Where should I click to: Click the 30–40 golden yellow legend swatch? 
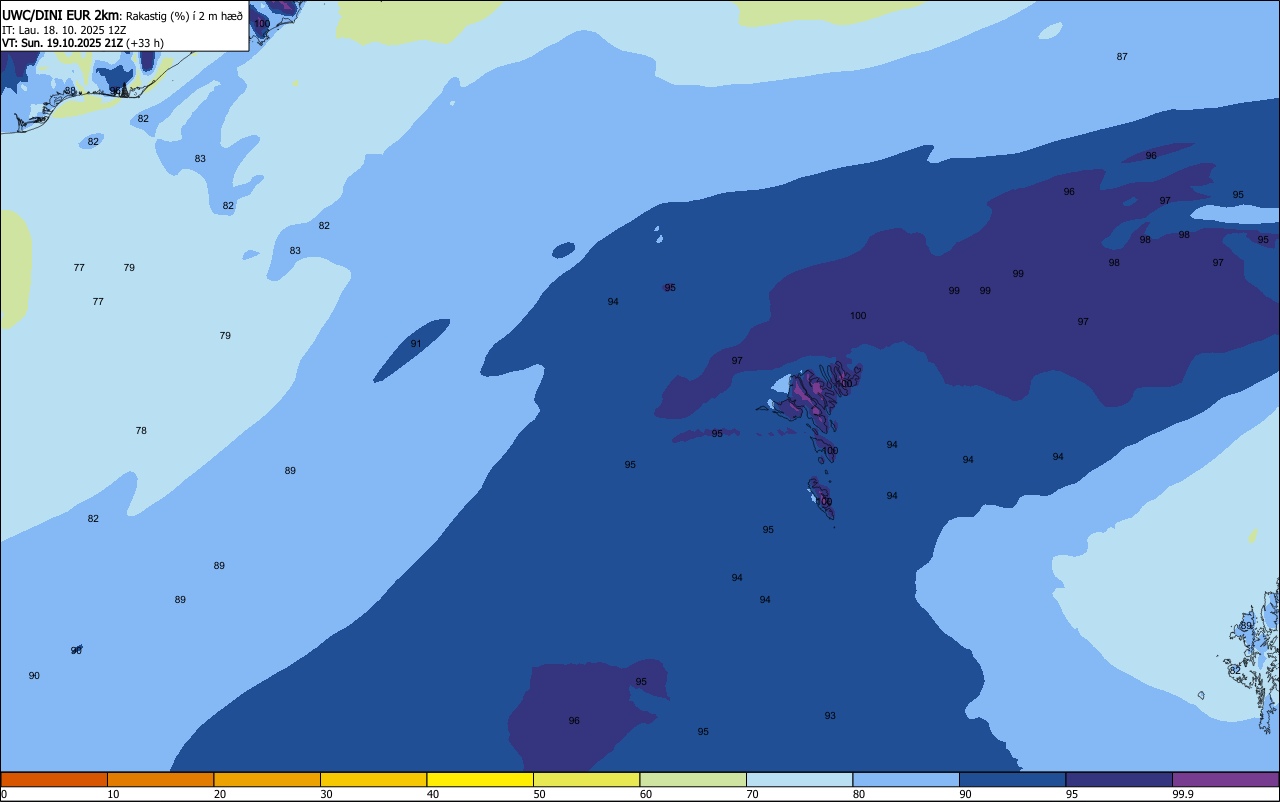coord(373,779)
